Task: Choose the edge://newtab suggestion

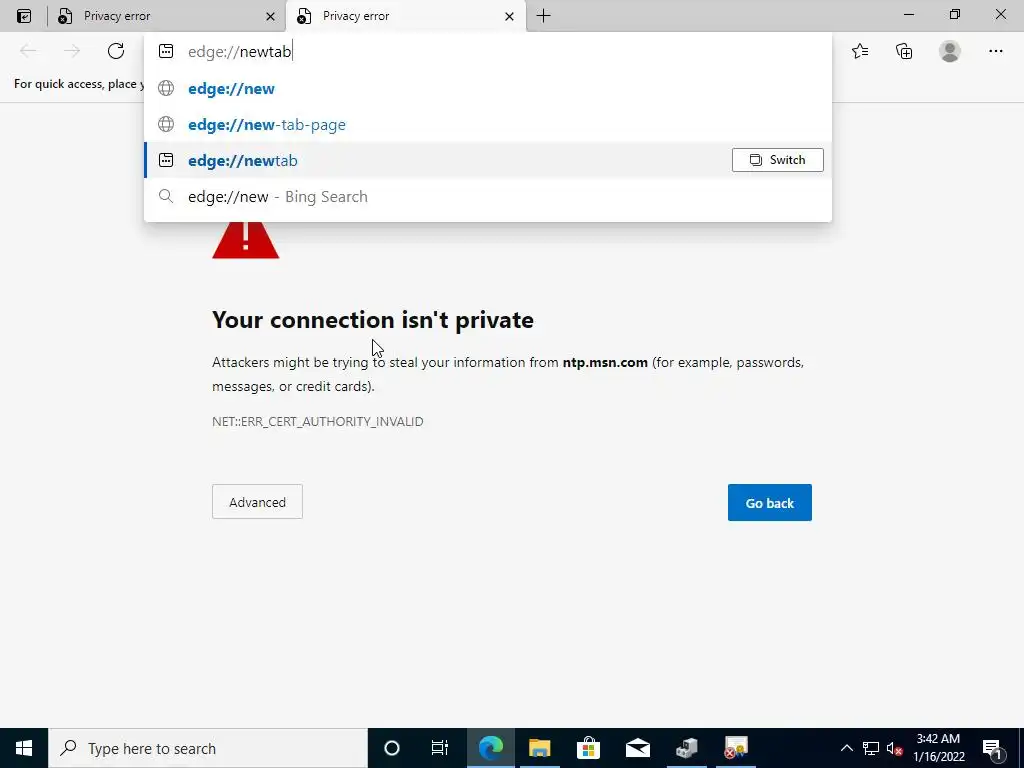Action: pos(488,160)
